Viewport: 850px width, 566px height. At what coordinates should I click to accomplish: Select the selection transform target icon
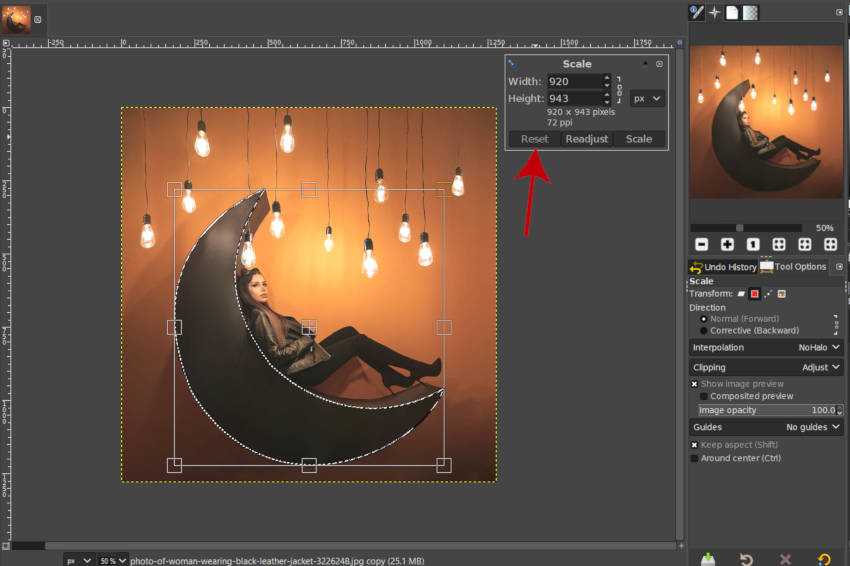pos(754,294)
